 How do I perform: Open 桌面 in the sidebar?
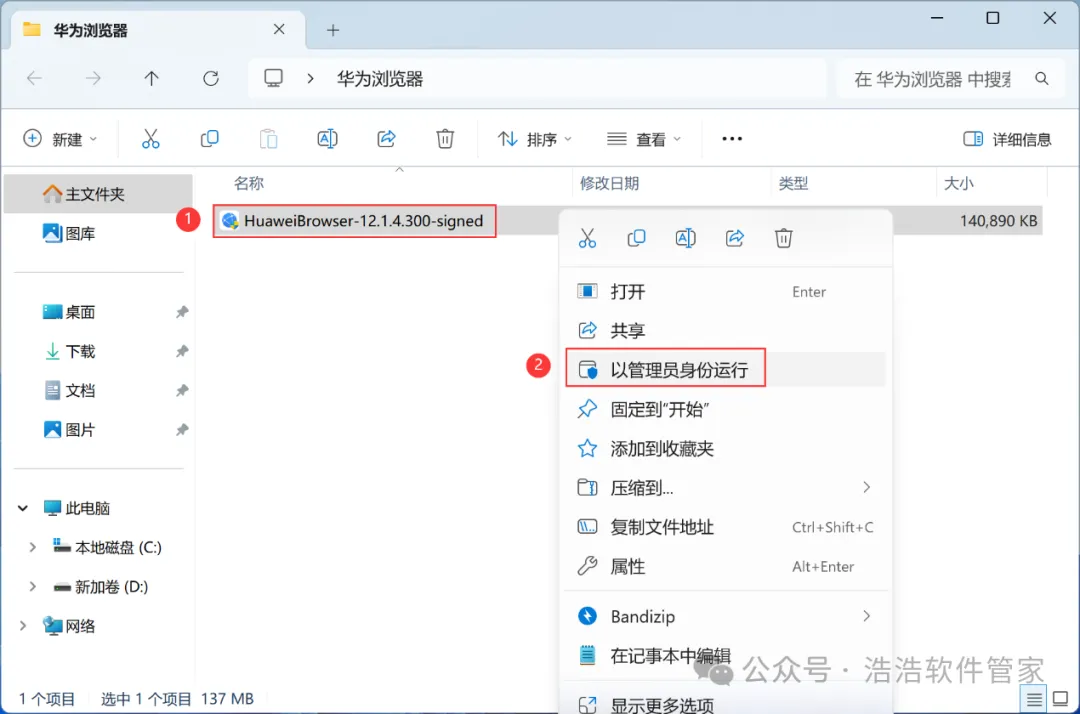98,312
